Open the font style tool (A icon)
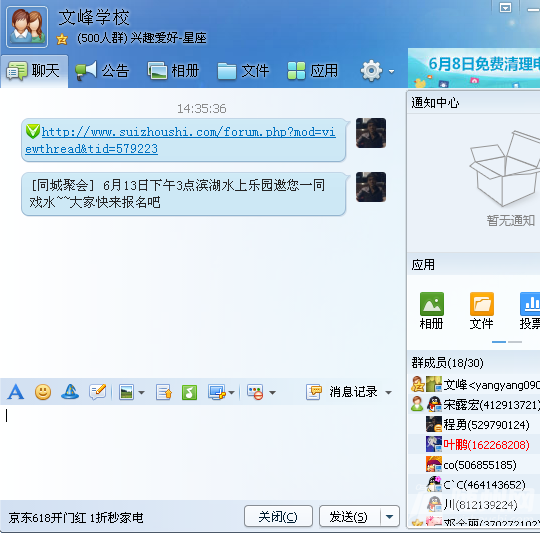This screenshot has width=540, height=533. [16, 392]
